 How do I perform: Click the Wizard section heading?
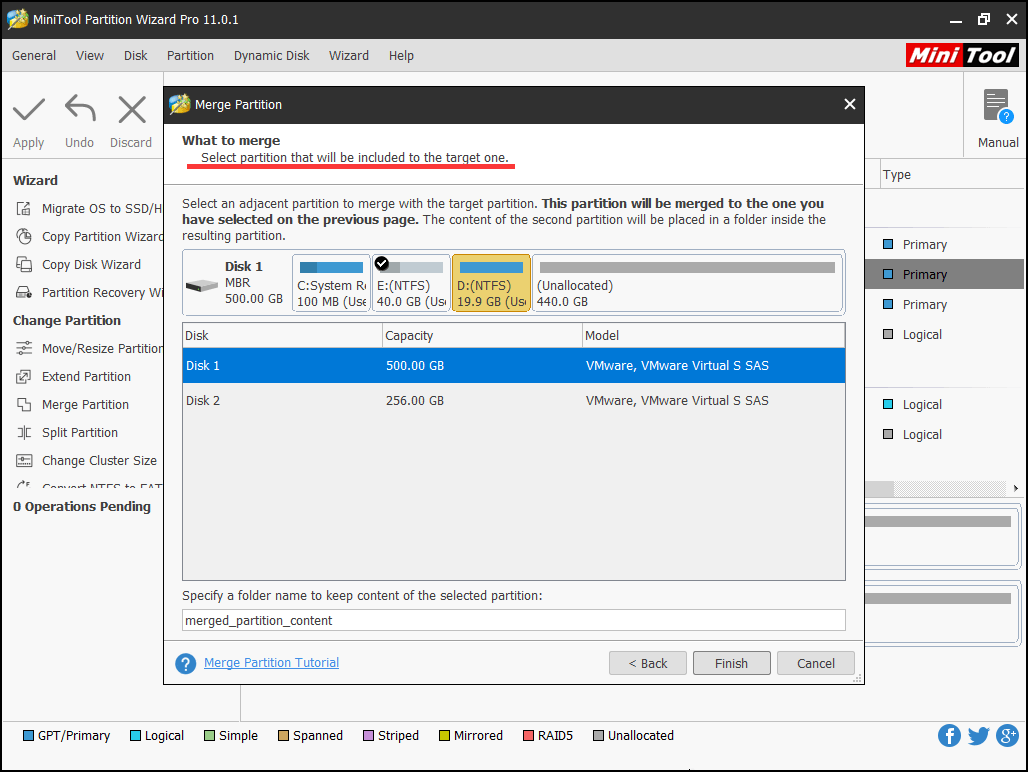pyautogui.click(x=35, y=180)
